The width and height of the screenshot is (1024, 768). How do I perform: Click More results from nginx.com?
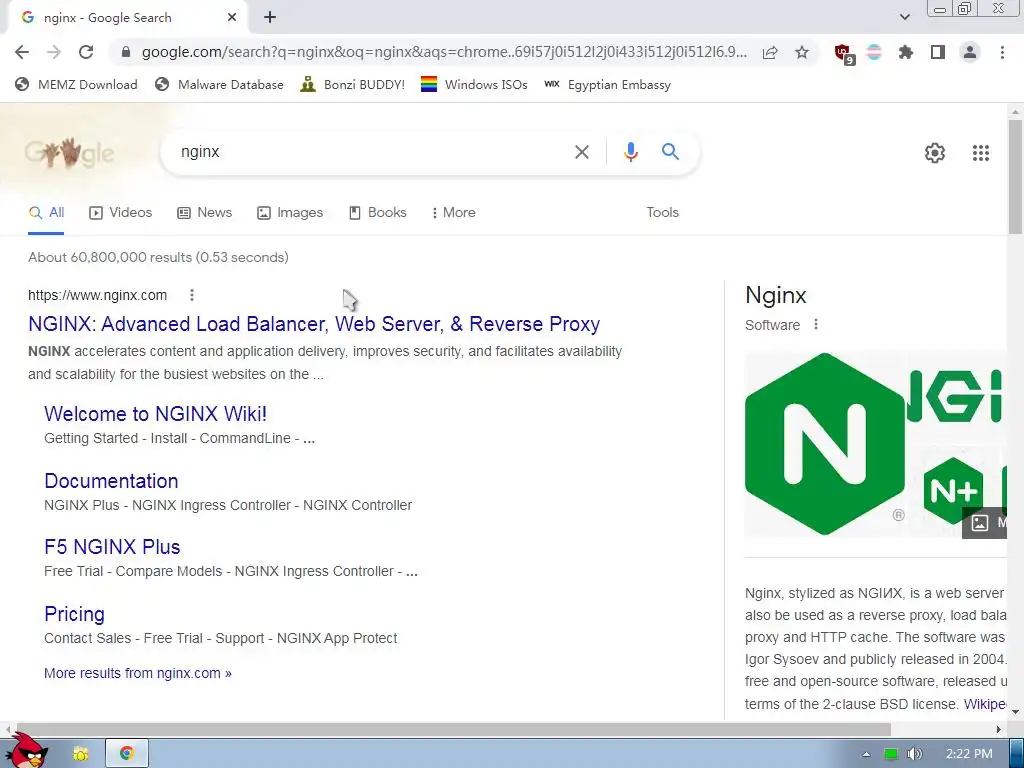coord(138,673)
